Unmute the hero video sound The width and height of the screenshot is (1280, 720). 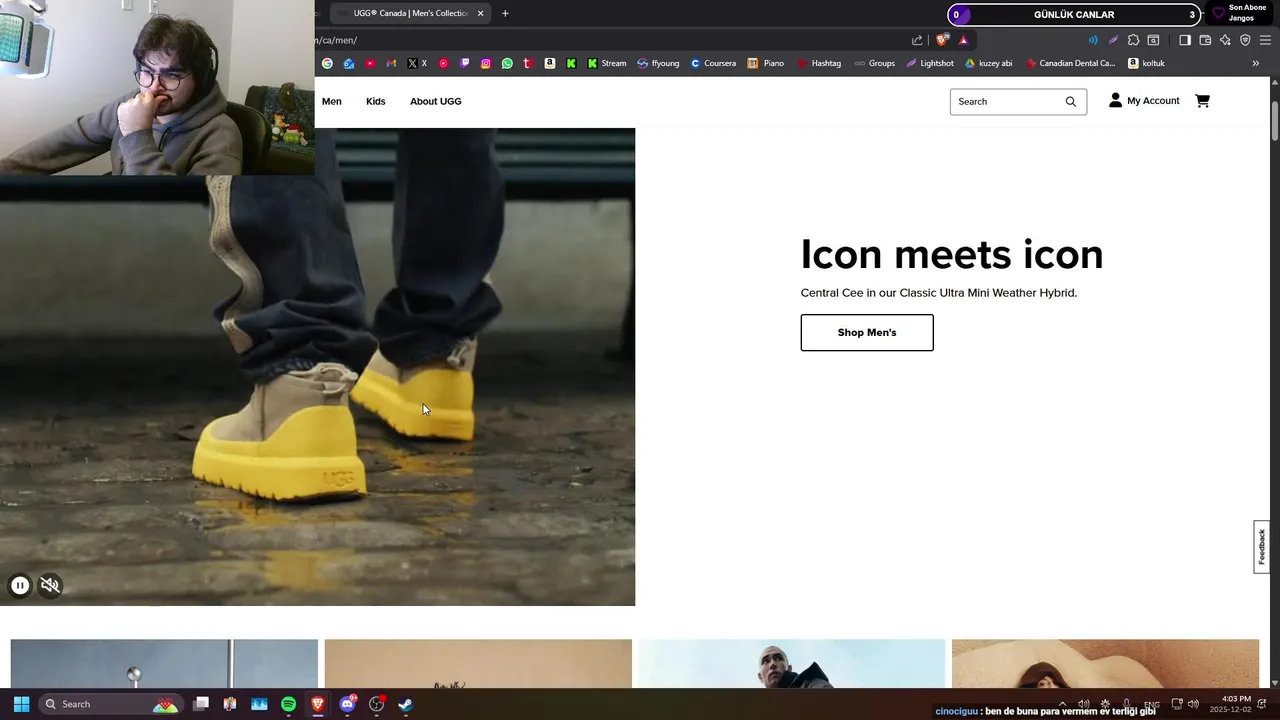point(50,586)
